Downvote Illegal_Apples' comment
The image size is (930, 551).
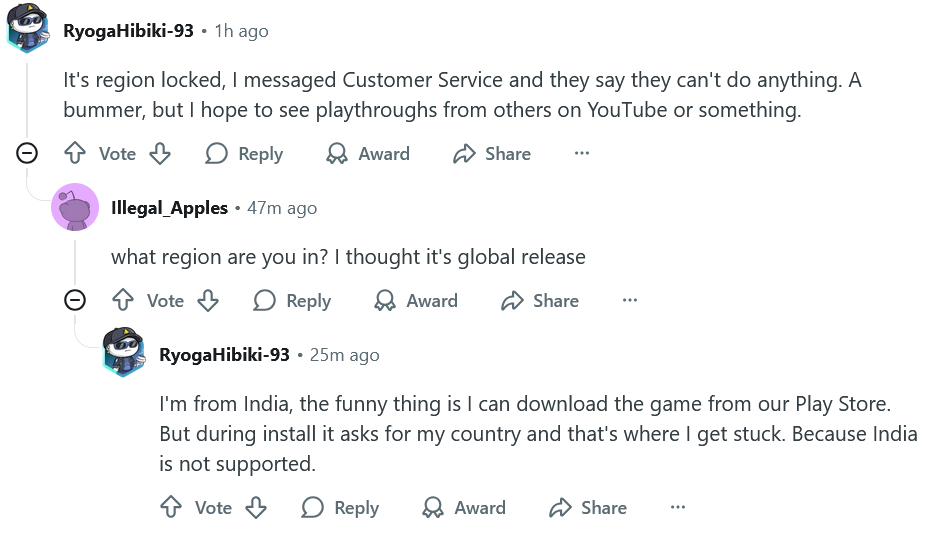(208, 300)
